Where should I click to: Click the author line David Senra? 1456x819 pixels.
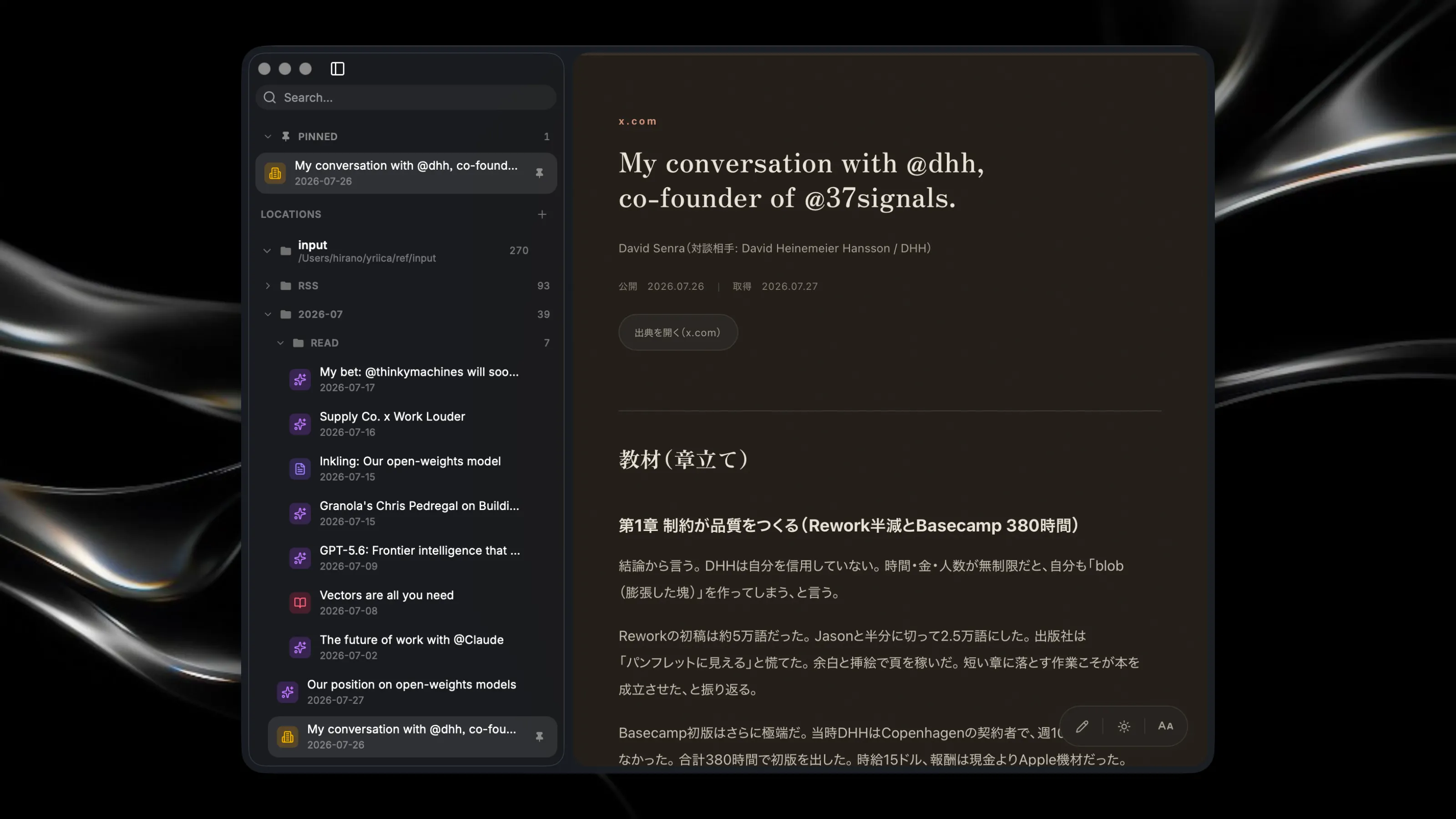click(x=774, y=248)
